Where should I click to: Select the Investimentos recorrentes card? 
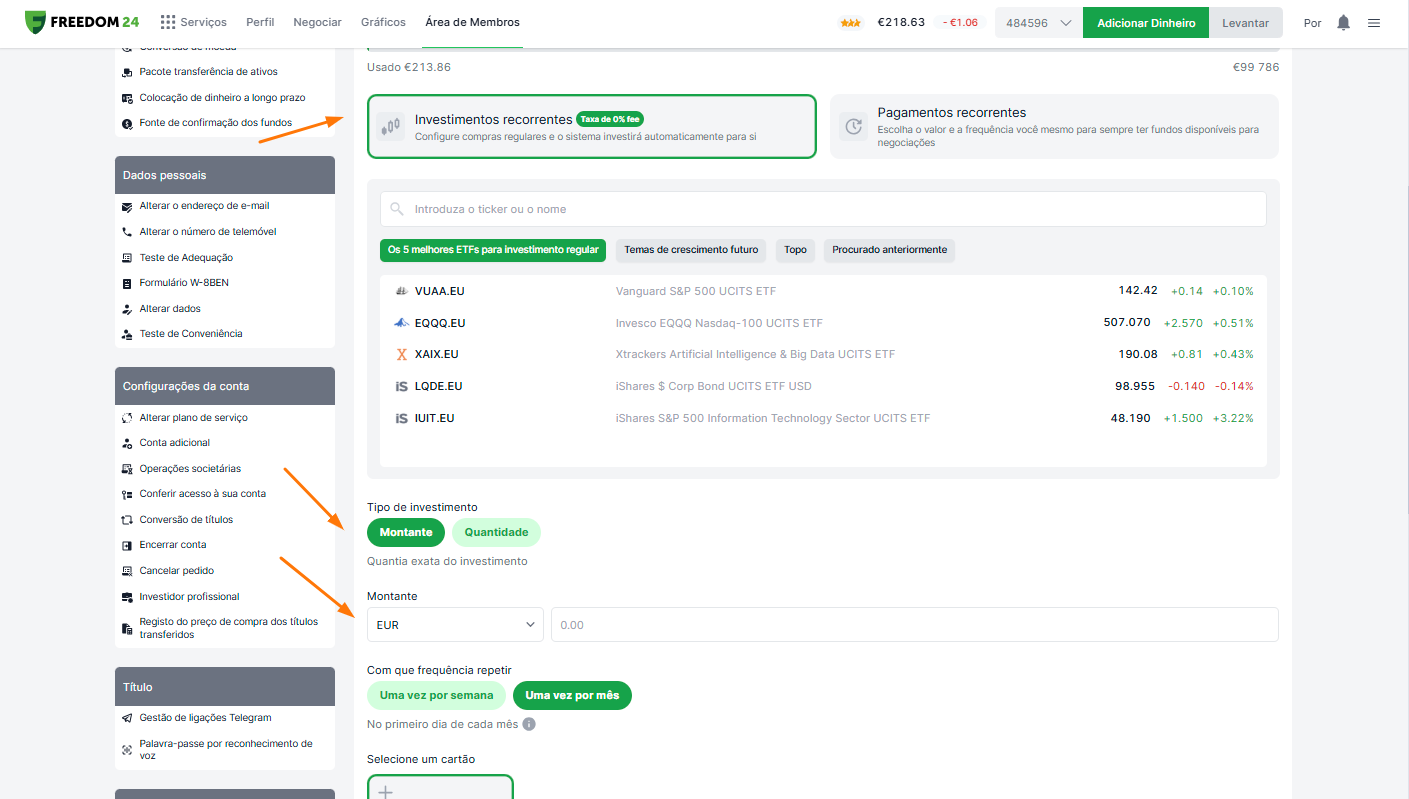tap(592, 127)
